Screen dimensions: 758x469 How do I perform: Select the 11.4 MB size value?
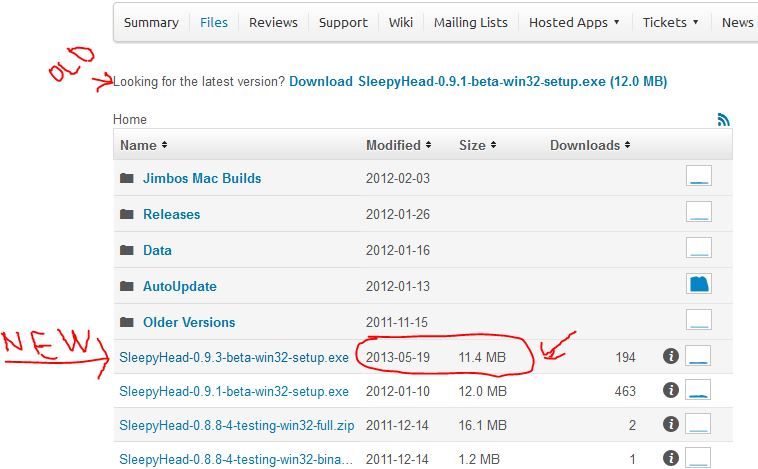point(482,357)
